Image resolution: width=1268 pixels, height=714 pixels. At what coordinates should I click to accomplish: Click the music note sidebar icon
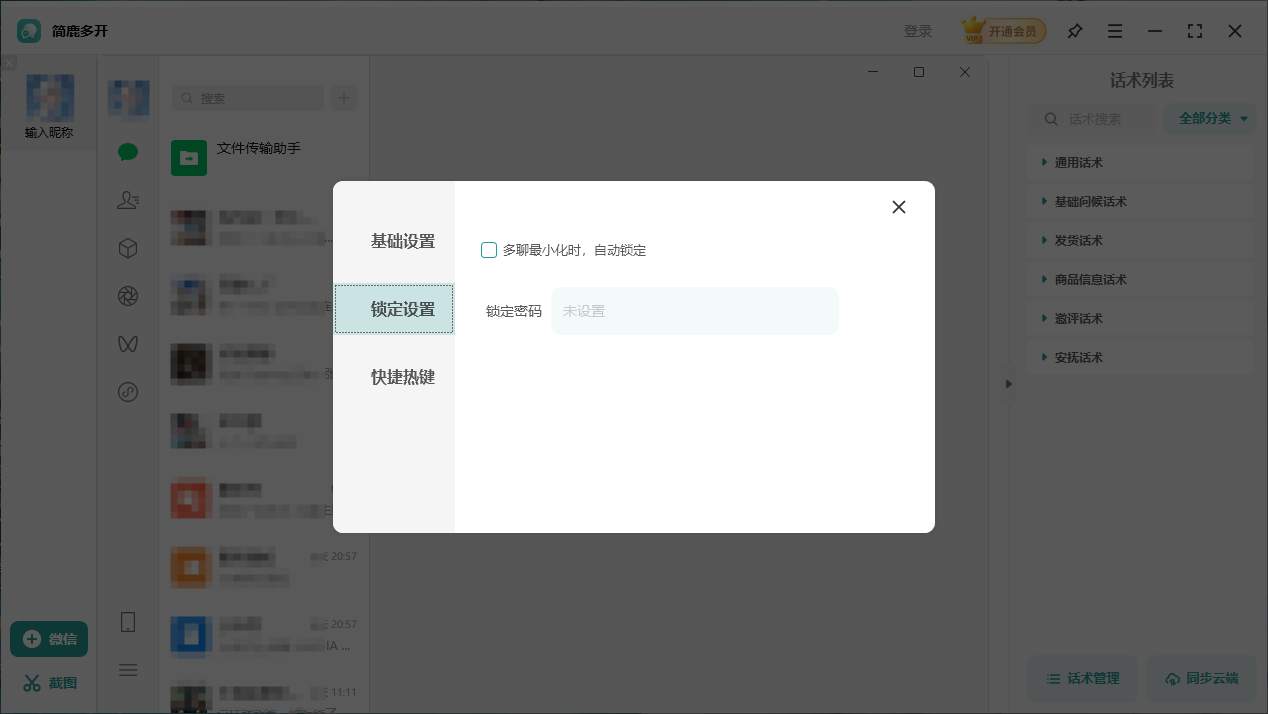127,391
